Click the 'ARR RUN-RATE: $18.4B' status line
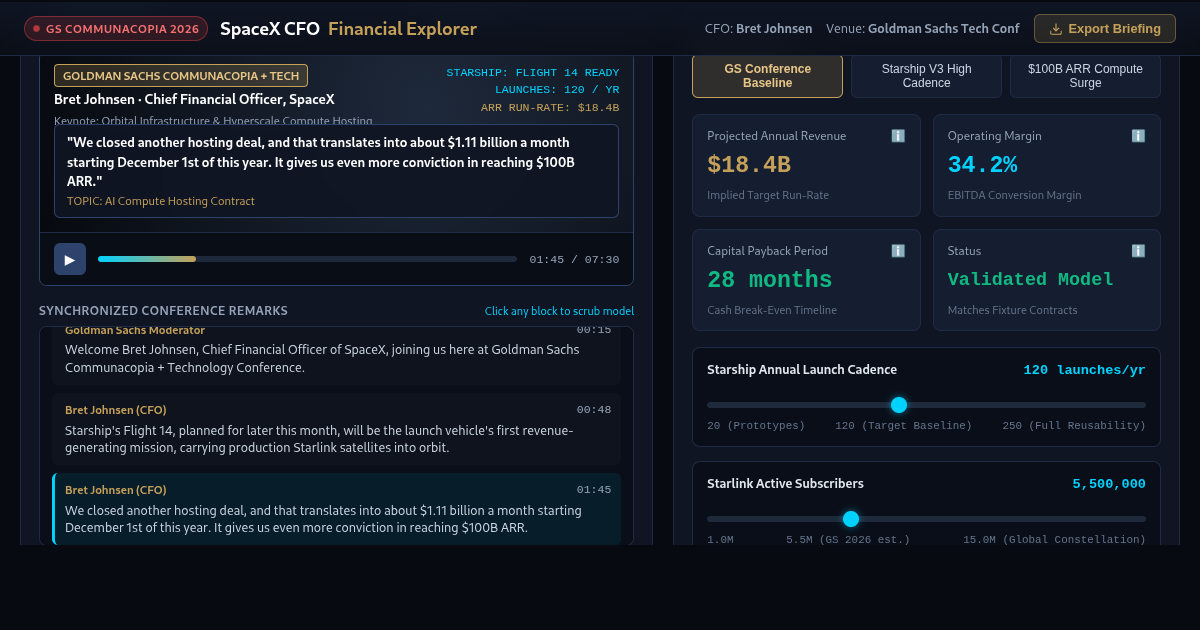The height and width of the screenshot is (630, 1200). click(x=550, y=108)
